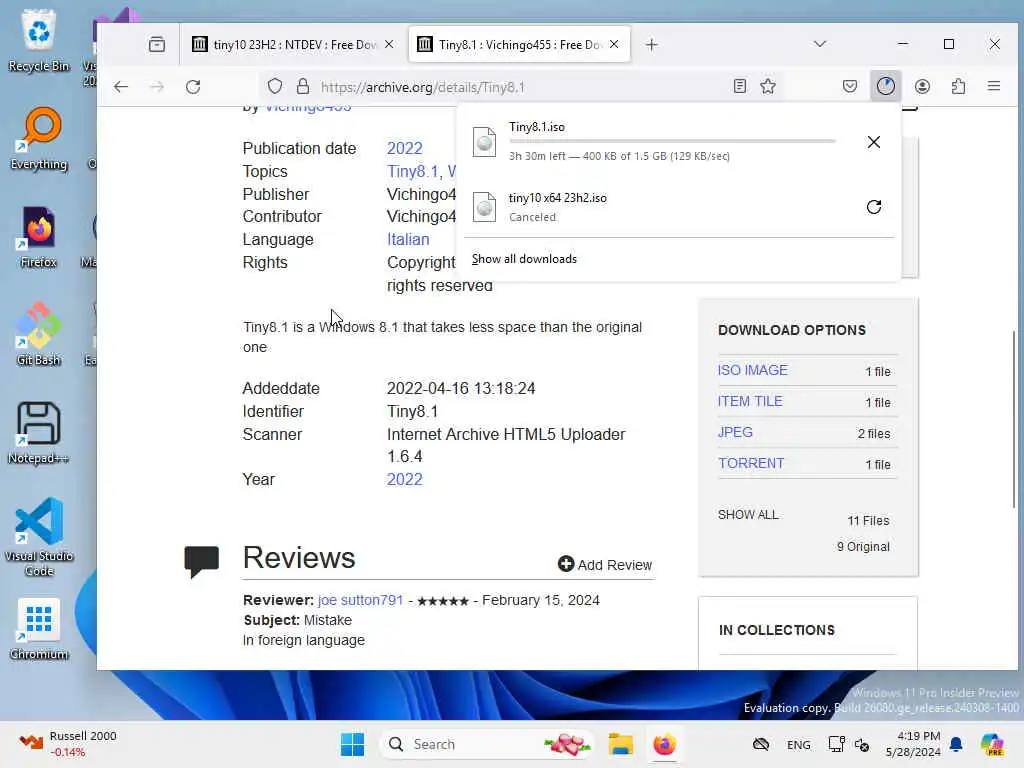Open File Explorer from taskbar

[x=620, y=744]
